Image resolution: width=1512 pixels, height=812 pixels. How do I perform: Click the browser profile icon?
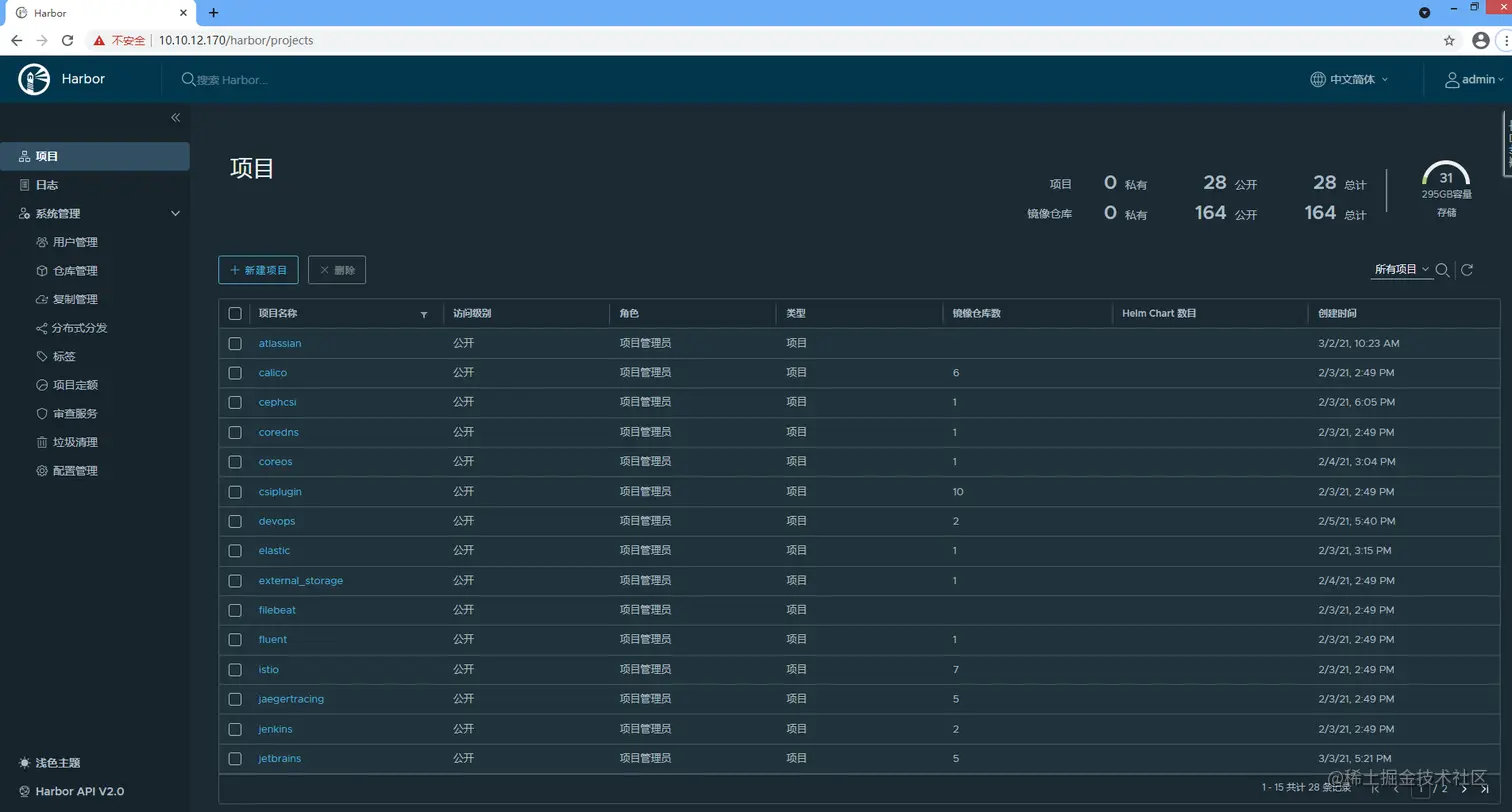(1481, 41)
